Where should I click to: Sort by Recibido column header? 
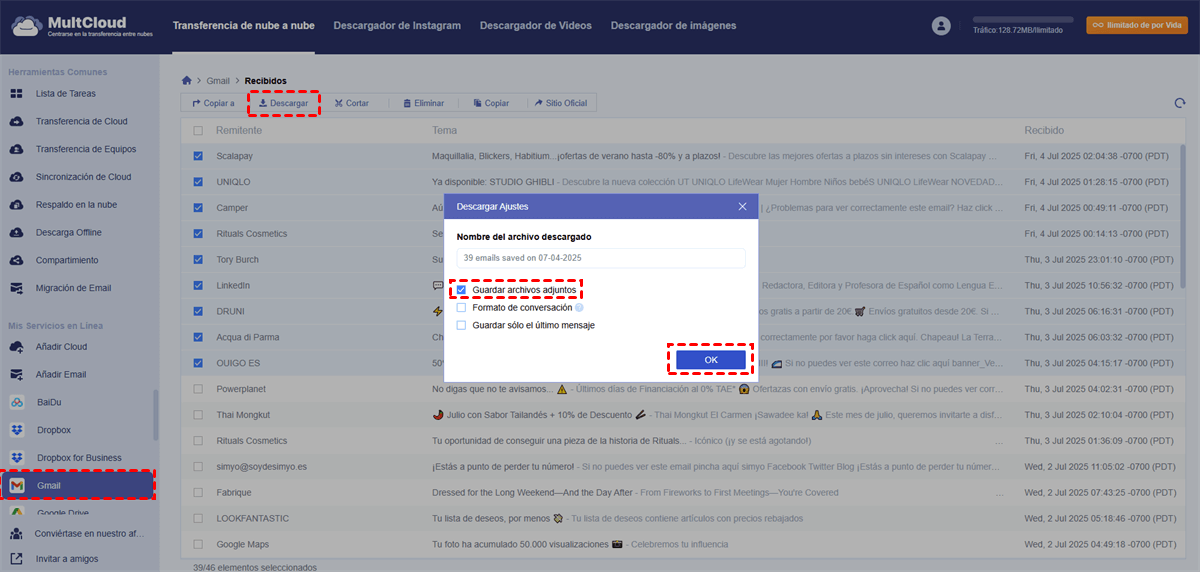tap(1044, 131)
